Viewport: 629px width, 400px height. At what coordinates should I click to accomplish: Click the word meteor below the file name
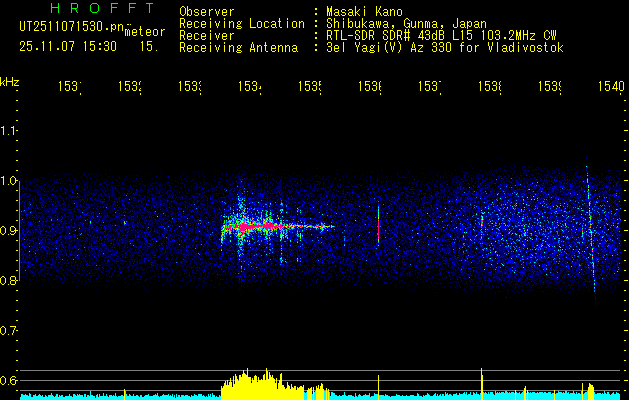click(x=145, y=32)
